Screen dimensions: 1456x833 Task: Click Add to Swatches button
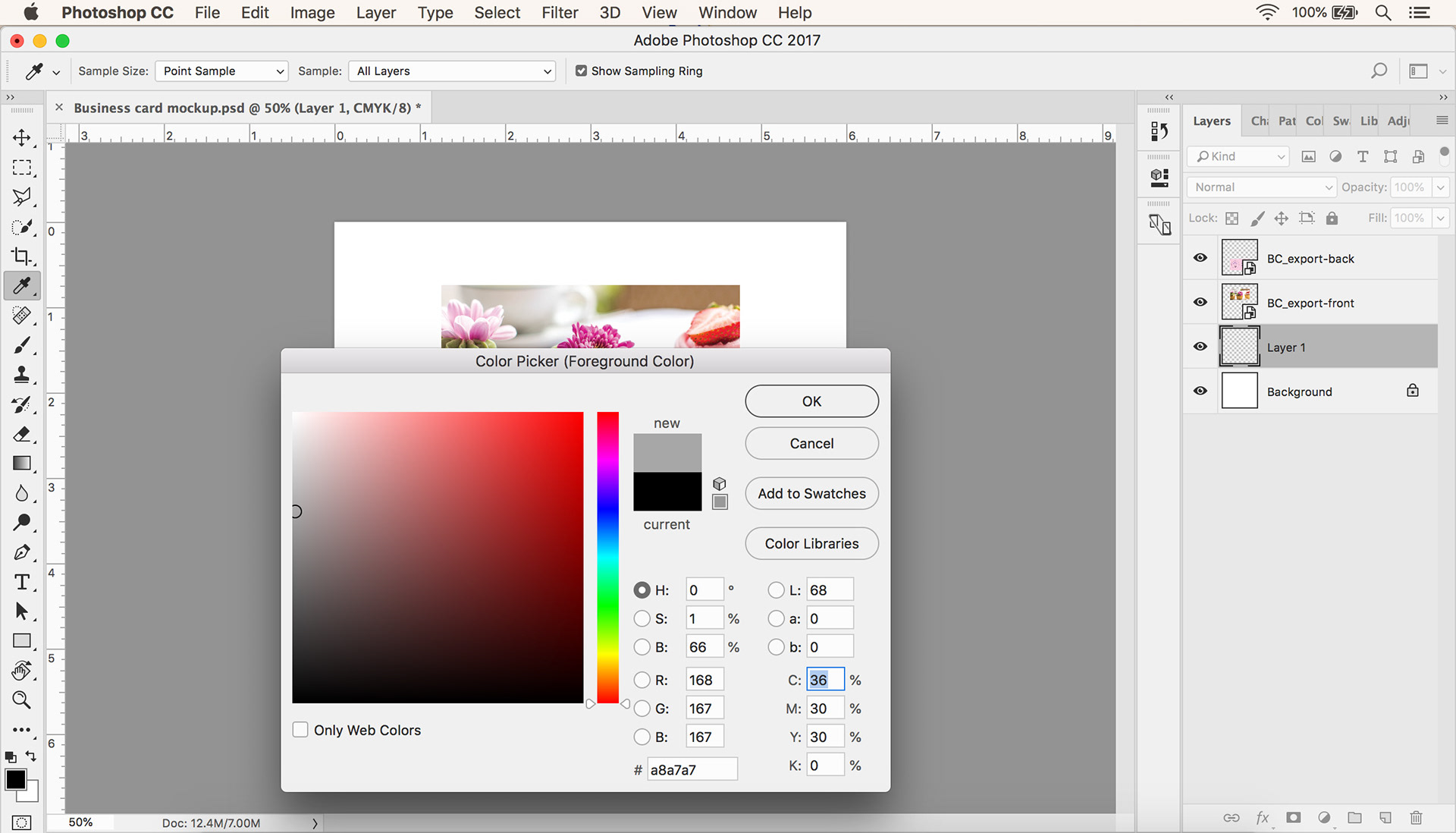(811, 494)
